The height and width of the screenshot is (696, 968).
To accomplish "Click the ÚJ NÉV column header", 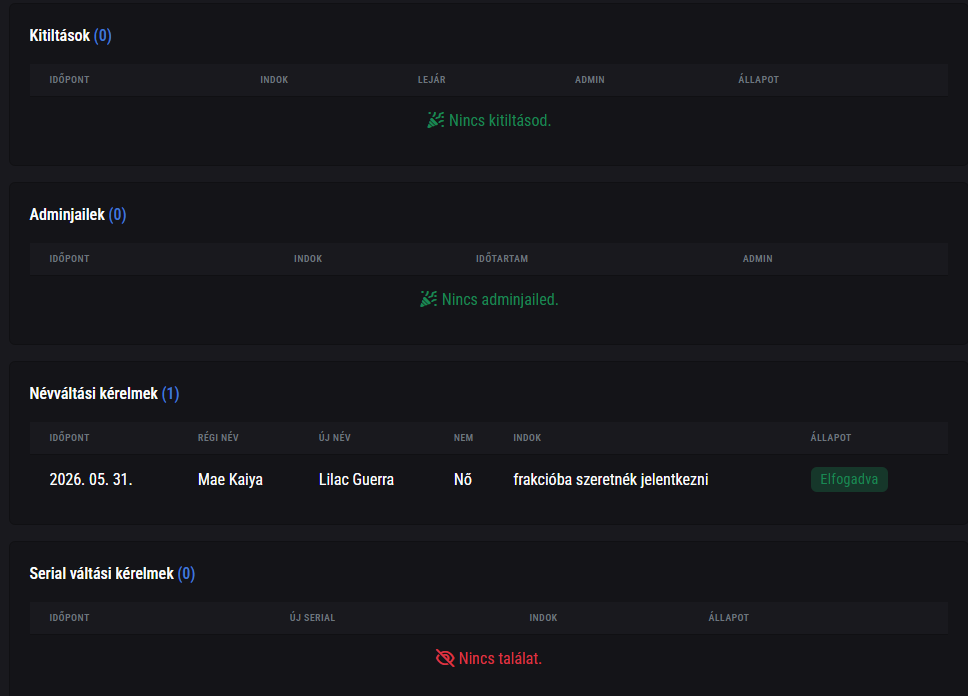I will tap(335, 438).
